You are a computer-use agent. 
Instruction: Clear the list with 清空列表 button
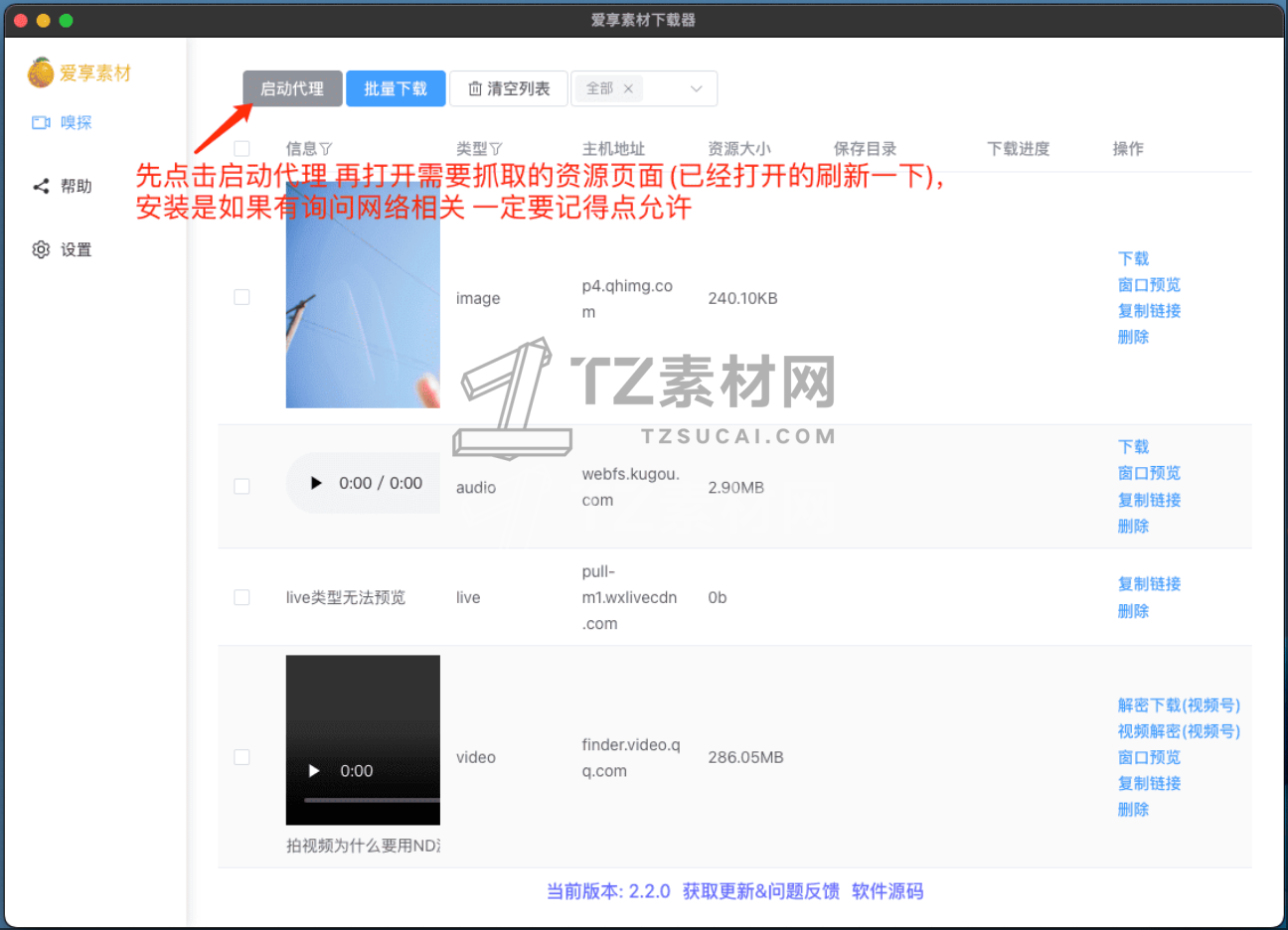click(509, 88)
